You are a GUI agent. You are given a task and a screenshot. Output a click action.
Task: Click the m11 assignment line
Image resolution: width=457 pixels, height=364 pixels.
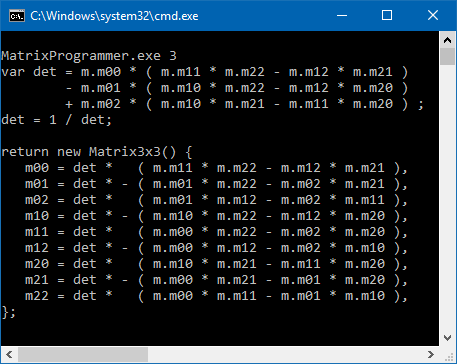(x=216, y=232)
